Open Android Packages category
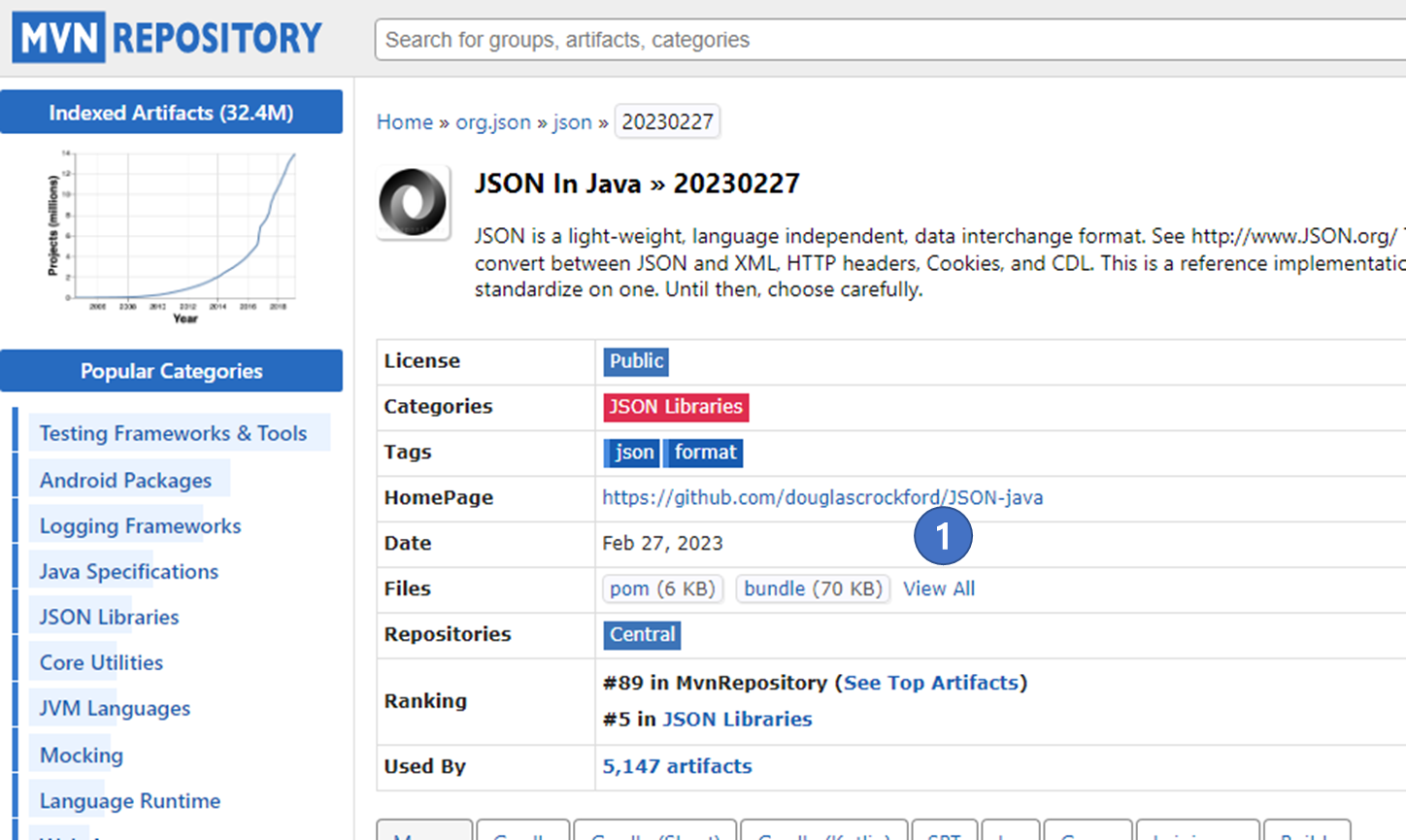 125,480
